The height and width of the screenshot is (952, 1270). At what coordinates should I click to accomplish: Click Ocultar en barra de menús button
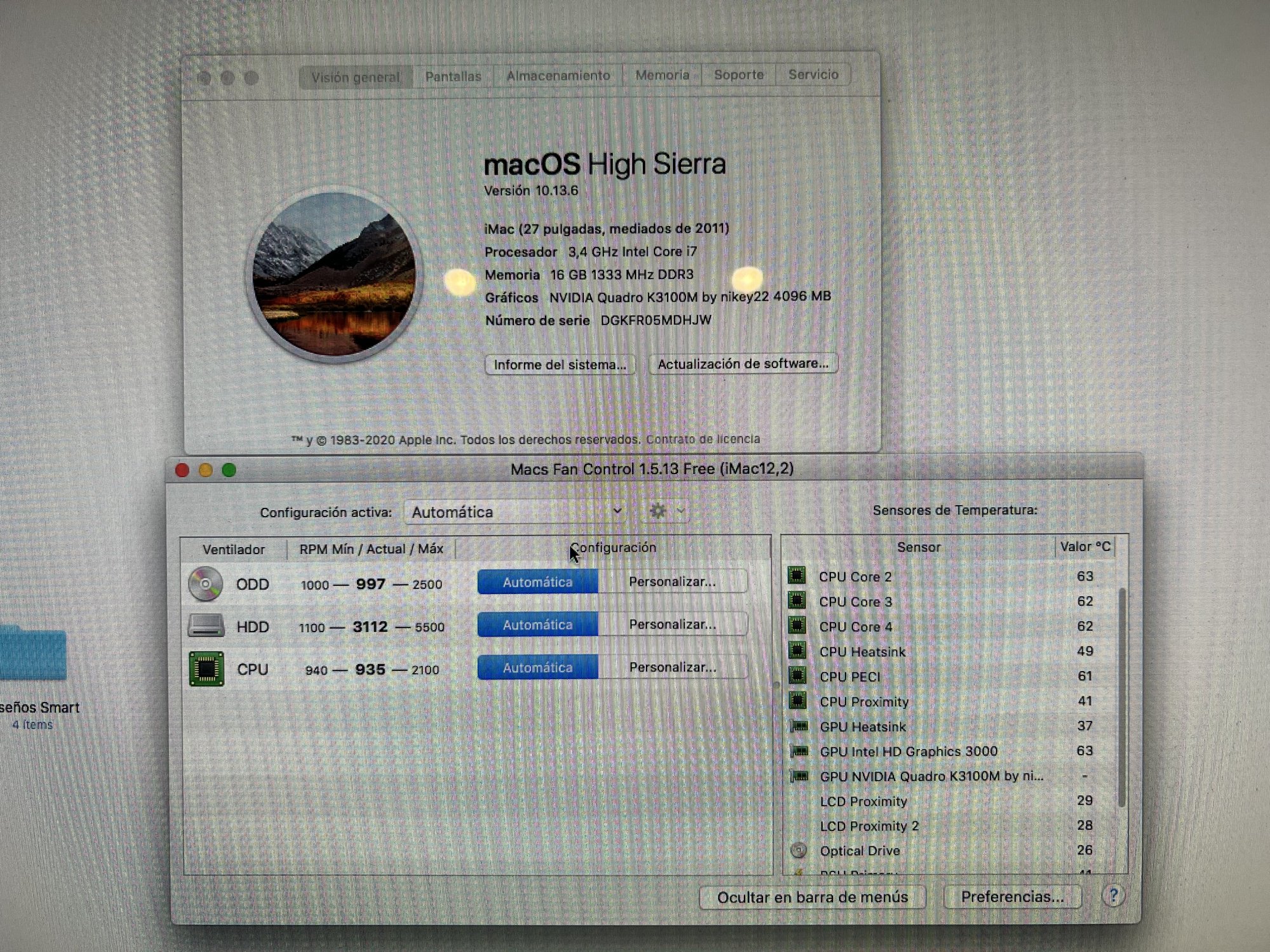(812, 897)
